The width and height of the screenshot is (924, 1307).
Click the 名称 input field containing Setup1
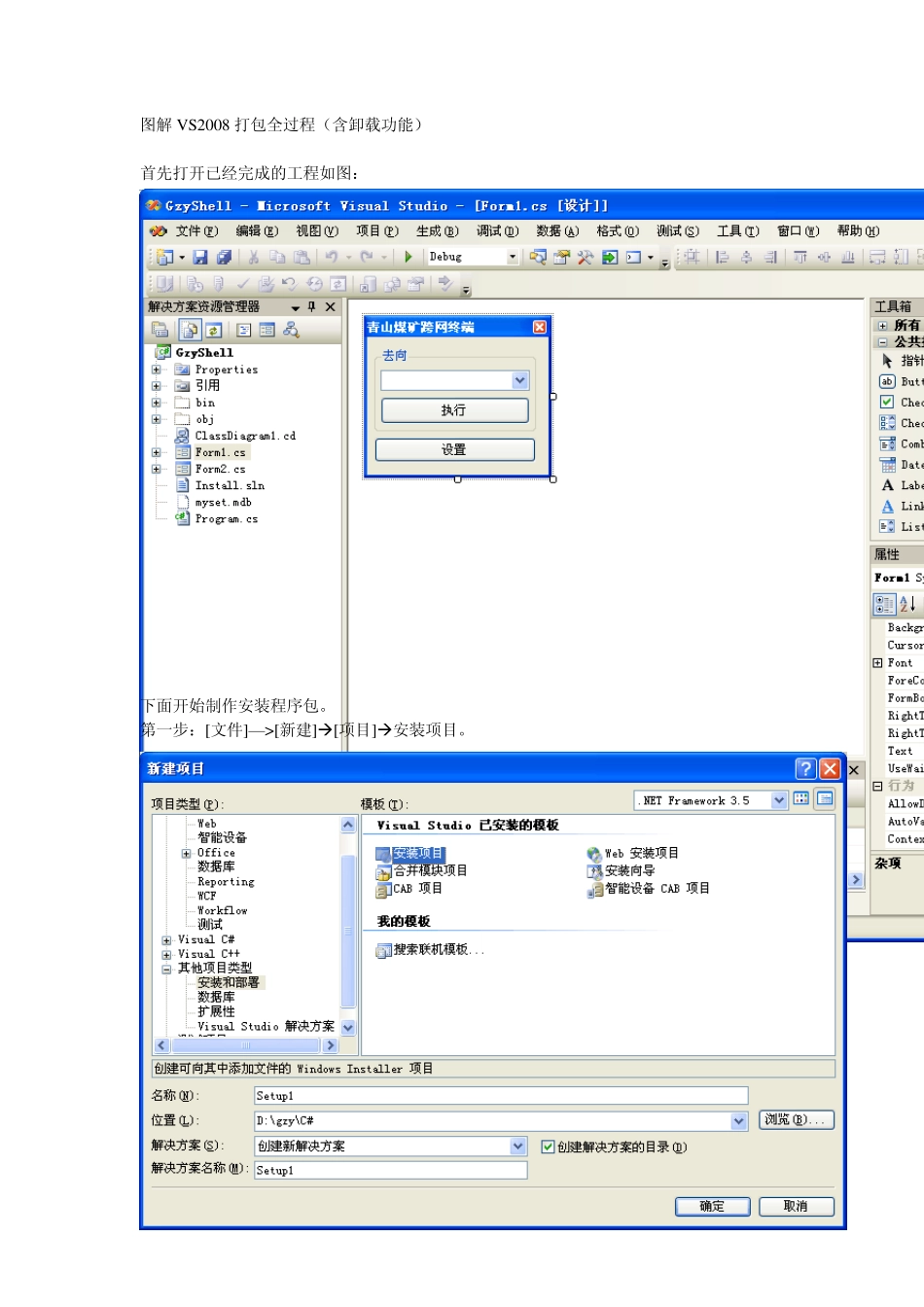(501, 1096)
